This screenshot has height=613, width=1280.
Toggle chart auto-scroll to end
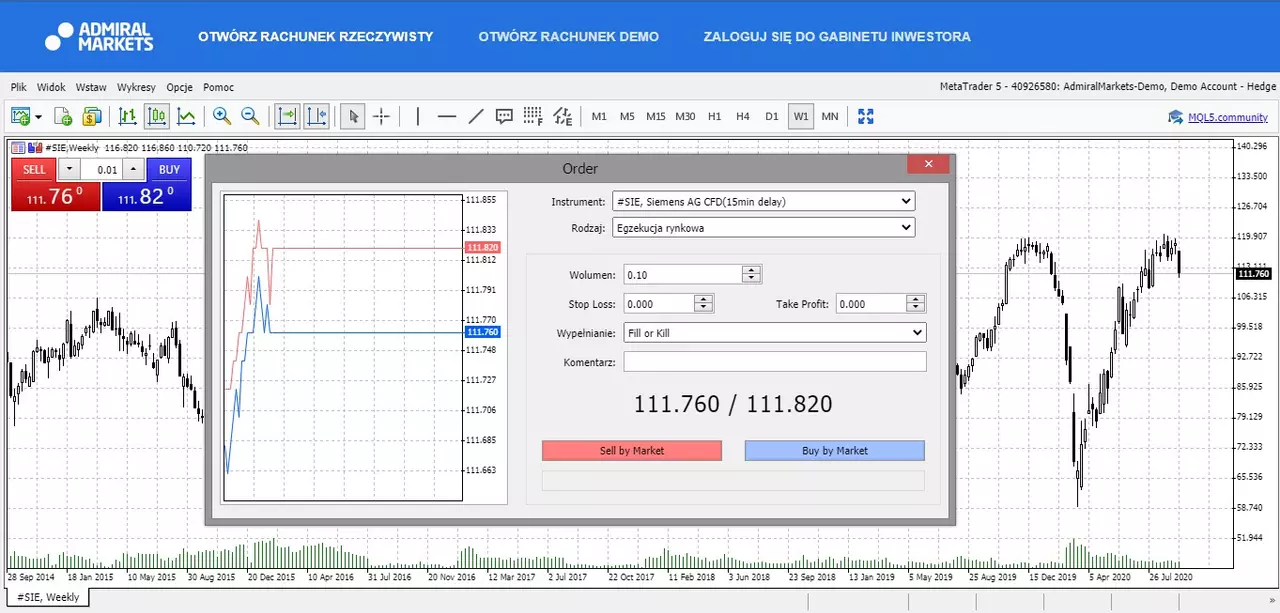click(x=287, y=116)
